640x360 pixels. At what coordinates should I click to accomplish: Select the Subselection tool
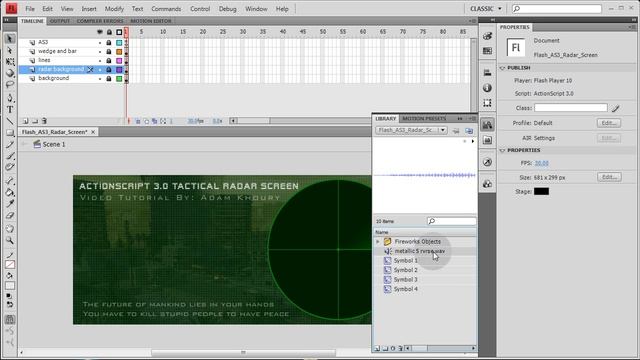pyautogui.click(x=10, y=50)
